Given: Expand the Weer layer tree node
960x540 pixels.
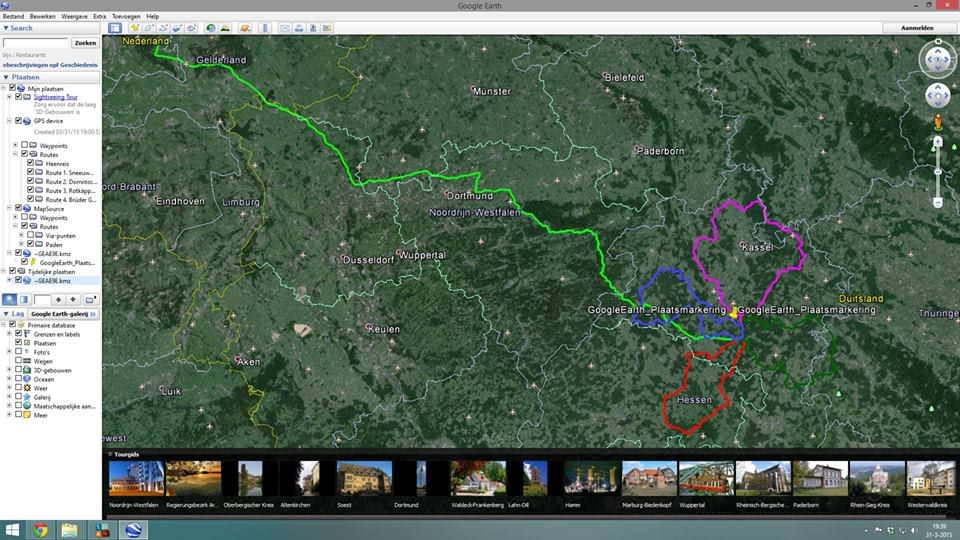Looking at the screenshot, I should [9, 388].
